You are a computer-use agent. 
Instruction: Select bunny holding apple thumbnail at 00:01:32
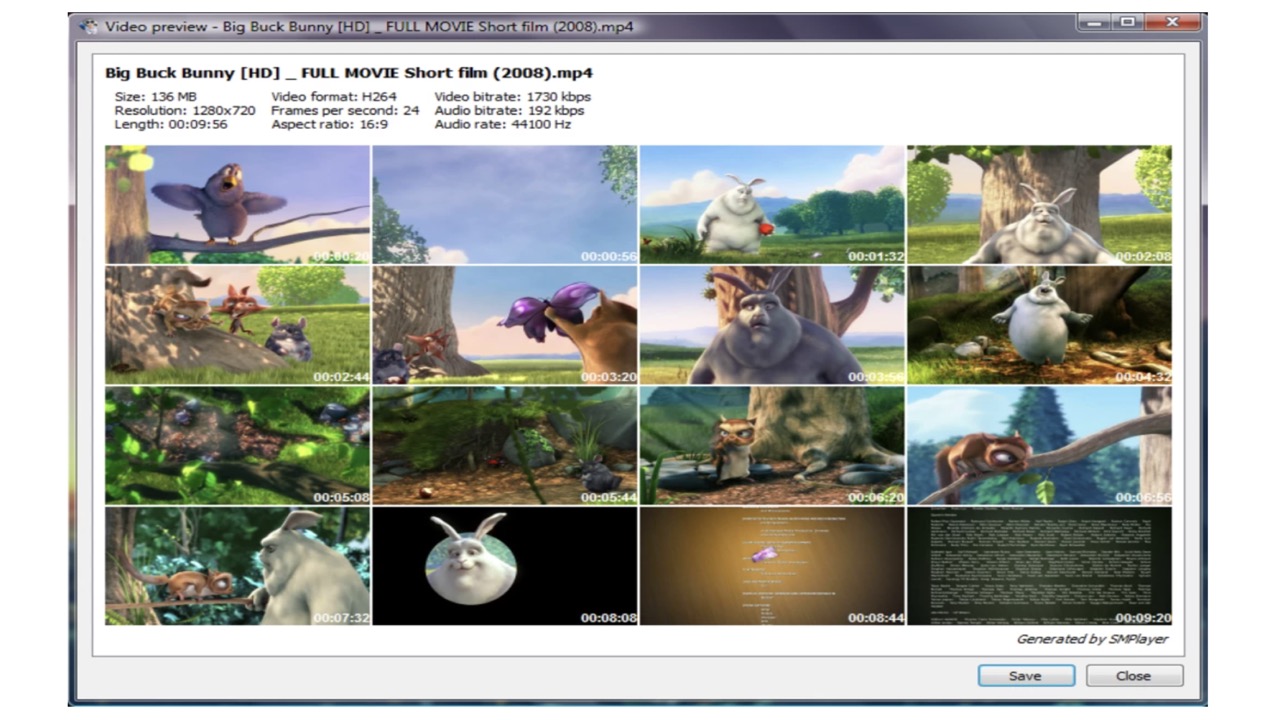(x=772, y=205)
